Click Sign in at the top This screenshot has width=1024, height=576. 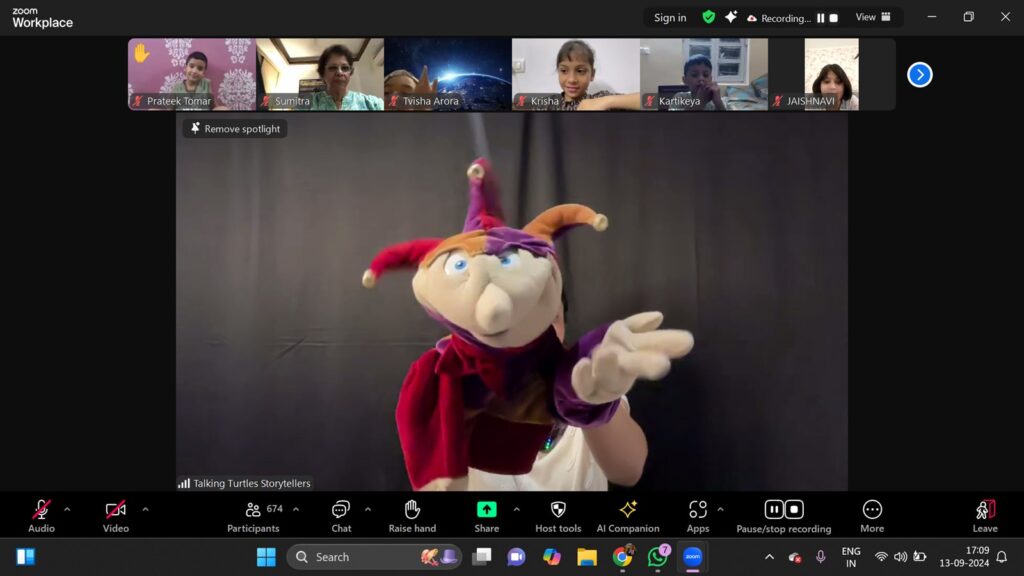(670, 18)
